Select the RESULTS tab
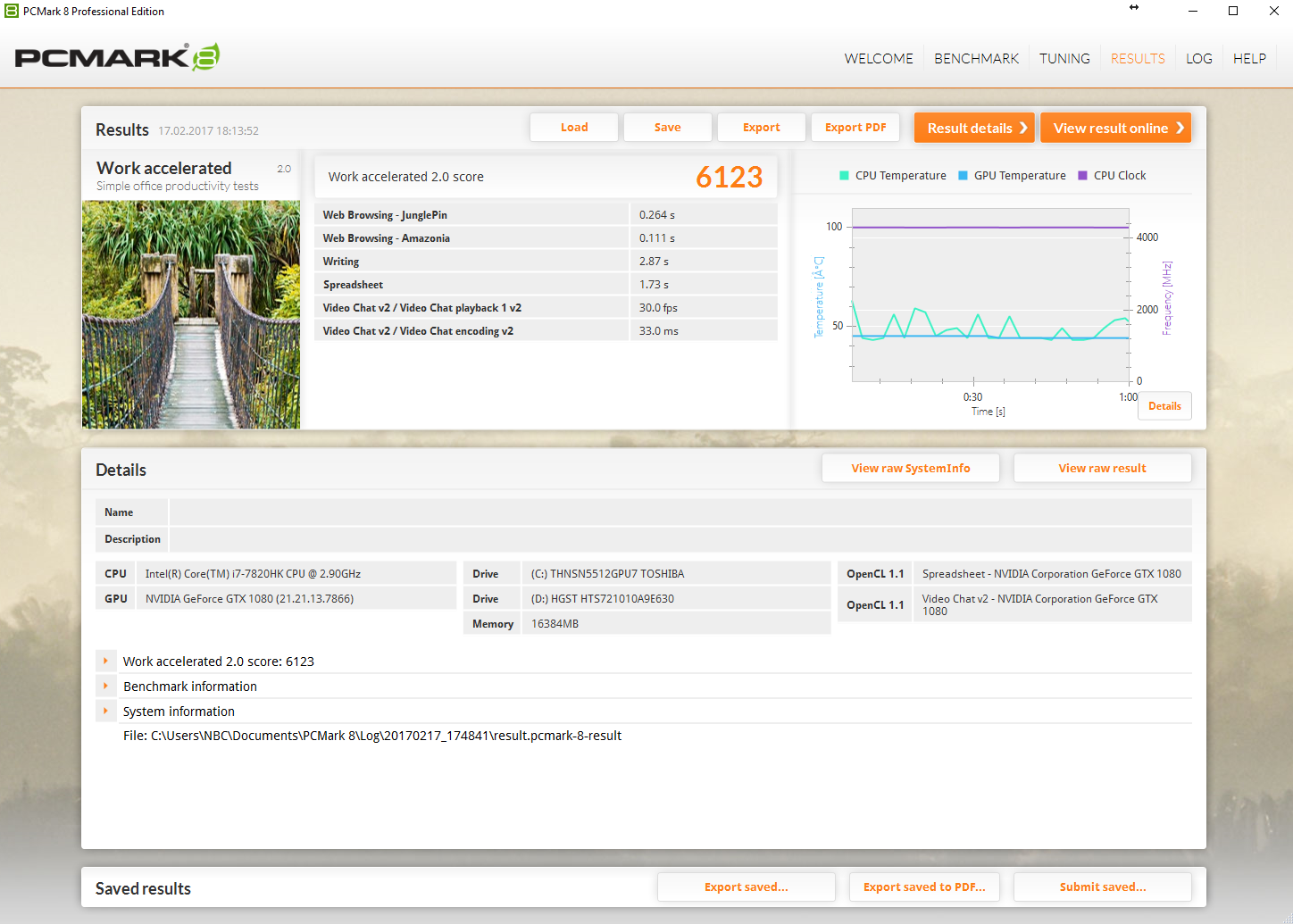This screenshot has height=924, width=1293. [x=1138, y=59]
